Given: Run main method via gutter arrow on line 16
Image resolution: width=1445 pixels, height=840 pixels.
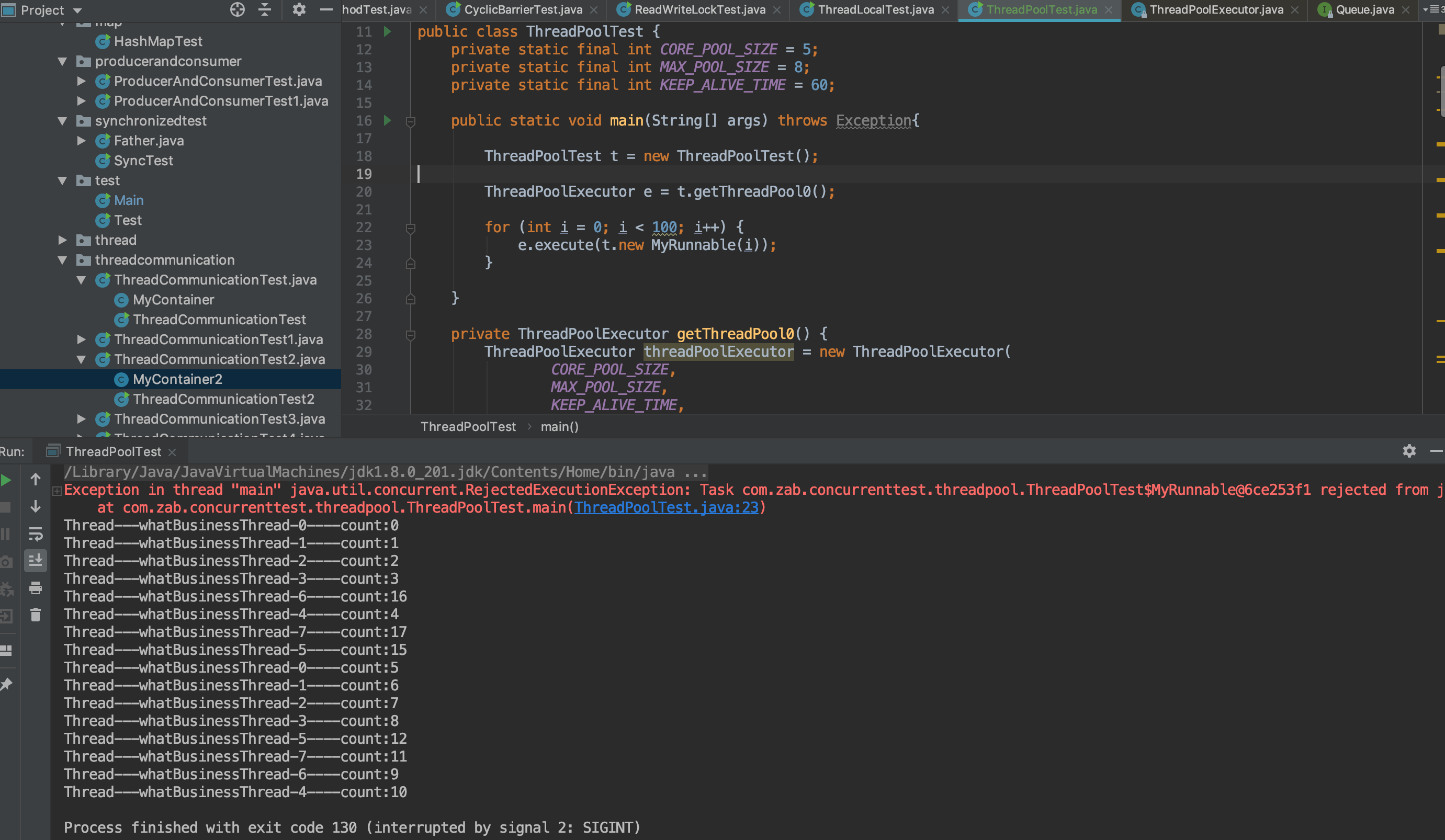Looking at the screenshot, I should 388,120.
